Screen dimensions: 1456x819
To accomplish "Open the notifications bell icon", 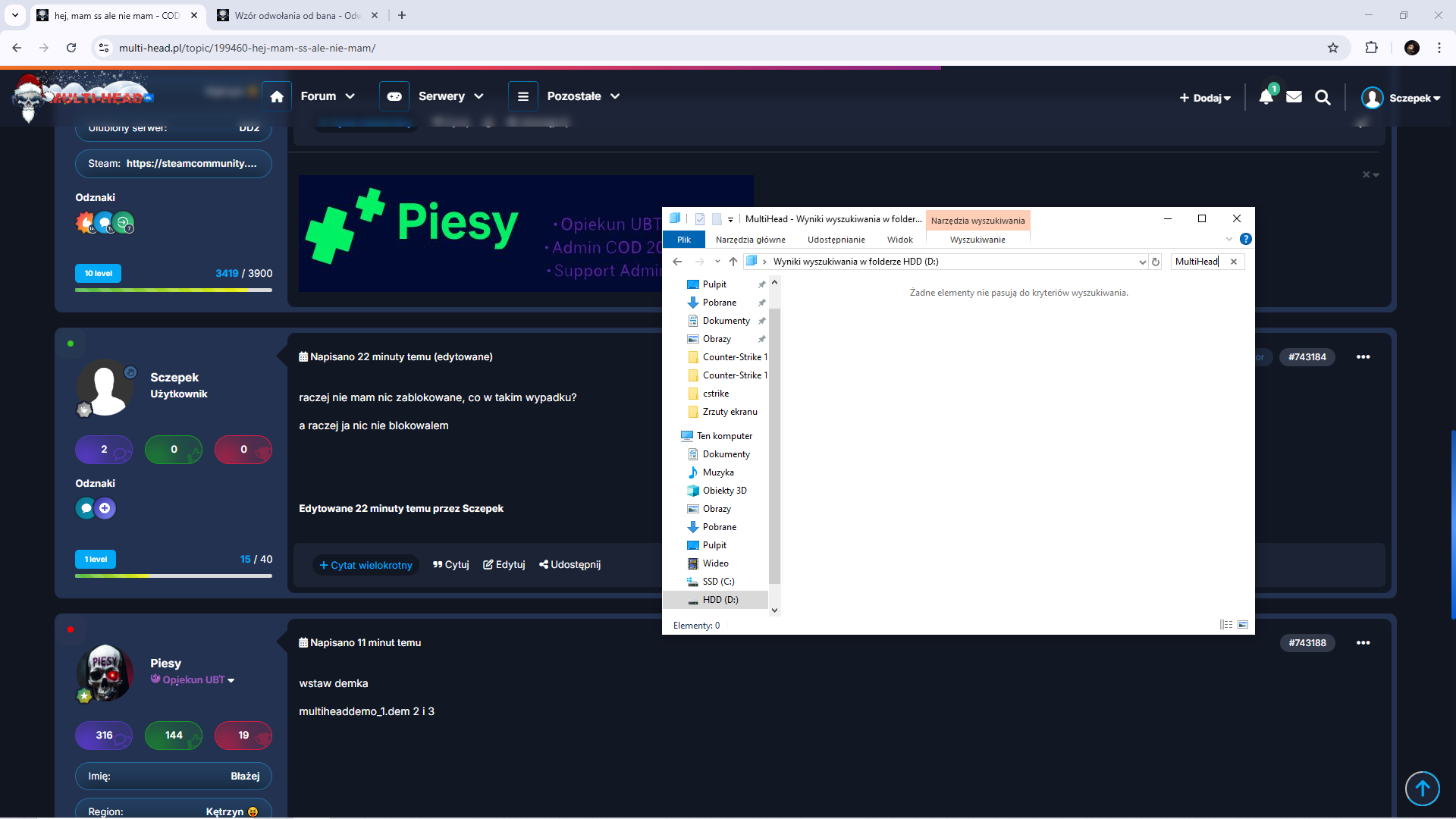I will click(x=1266, y=97).
